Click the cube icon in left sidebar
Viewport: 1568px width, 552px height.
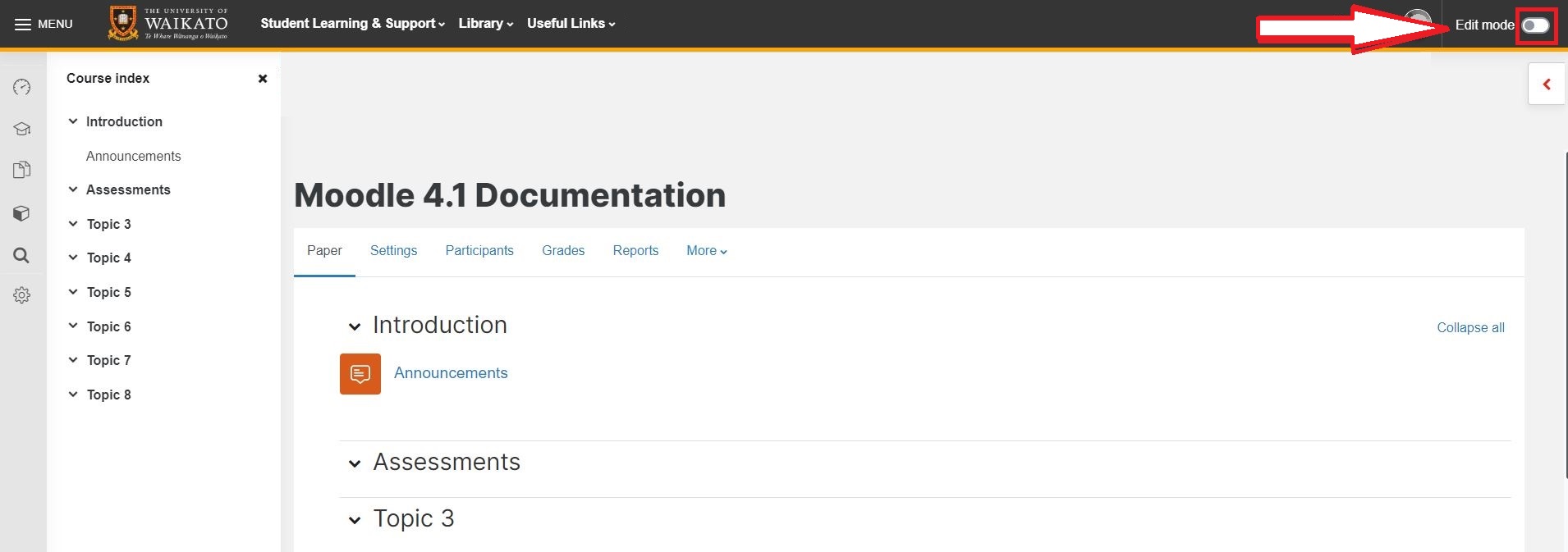click(22, 213)
